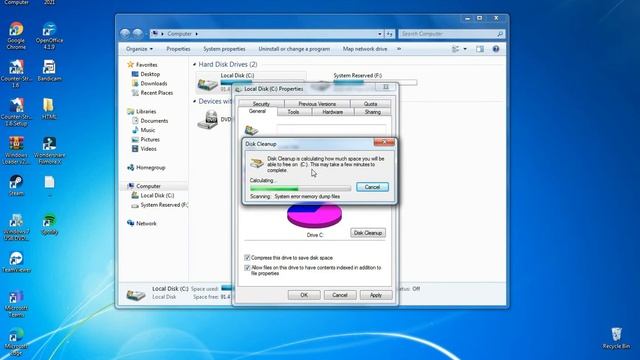Click Properties in Explorer toolbar

click(178, 49)
